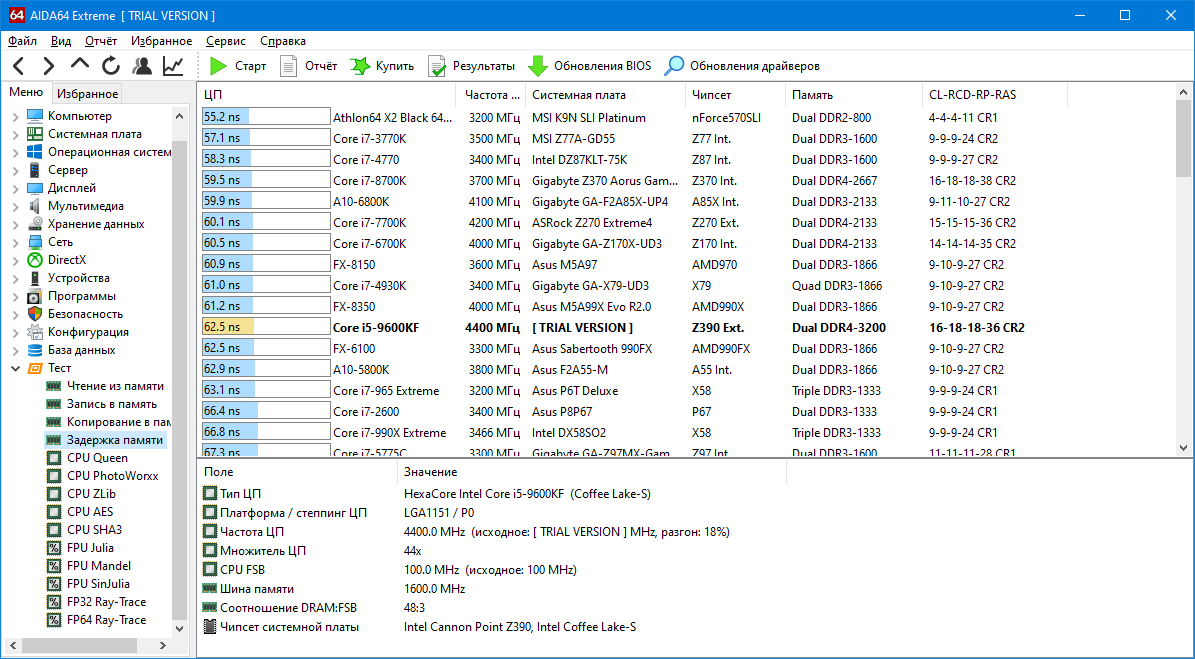Start the benchmark with Старт

238,66
